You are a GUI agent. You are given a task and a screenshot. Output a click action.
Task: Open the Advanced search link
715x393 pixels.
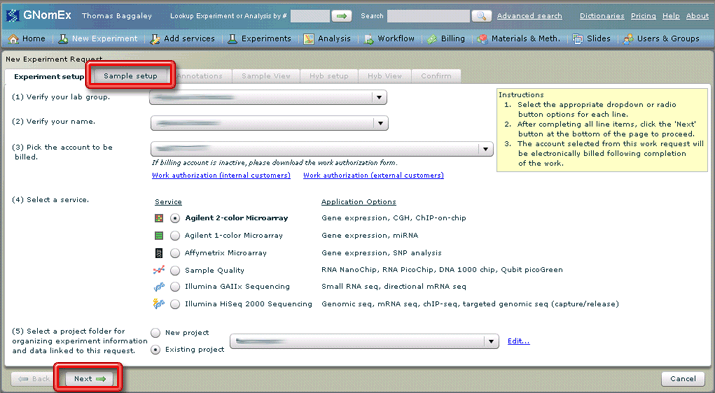coord(529,16)
